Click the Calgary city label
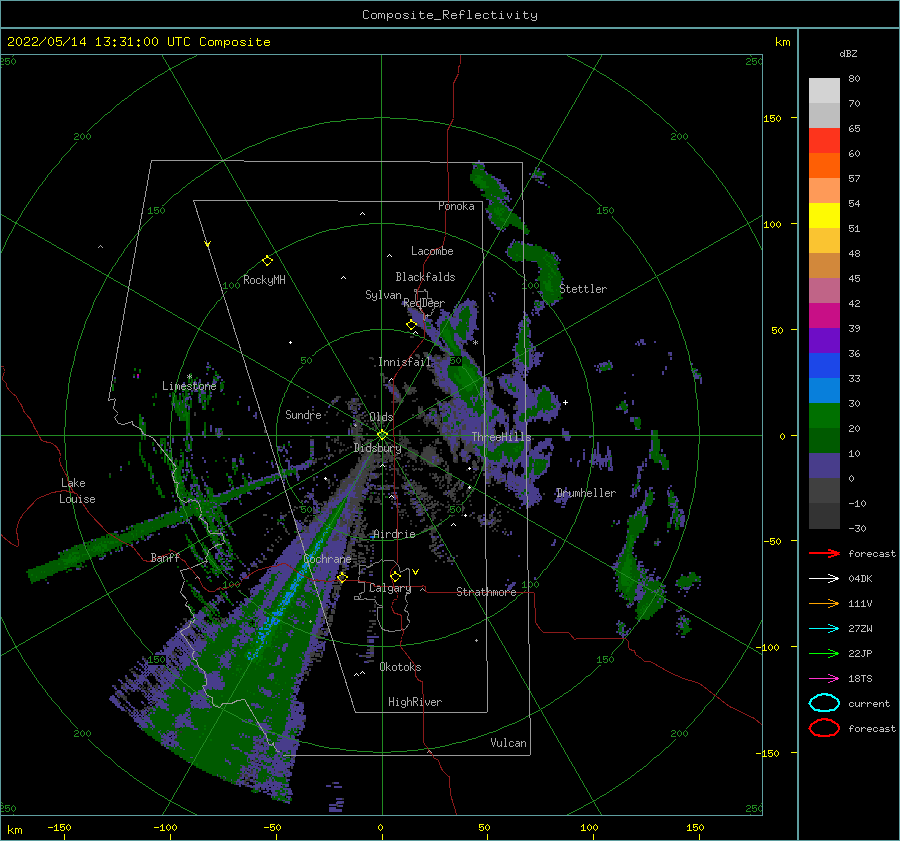This screenshot has width=900, height=841. pyautogui.click(x=390, y=588)
